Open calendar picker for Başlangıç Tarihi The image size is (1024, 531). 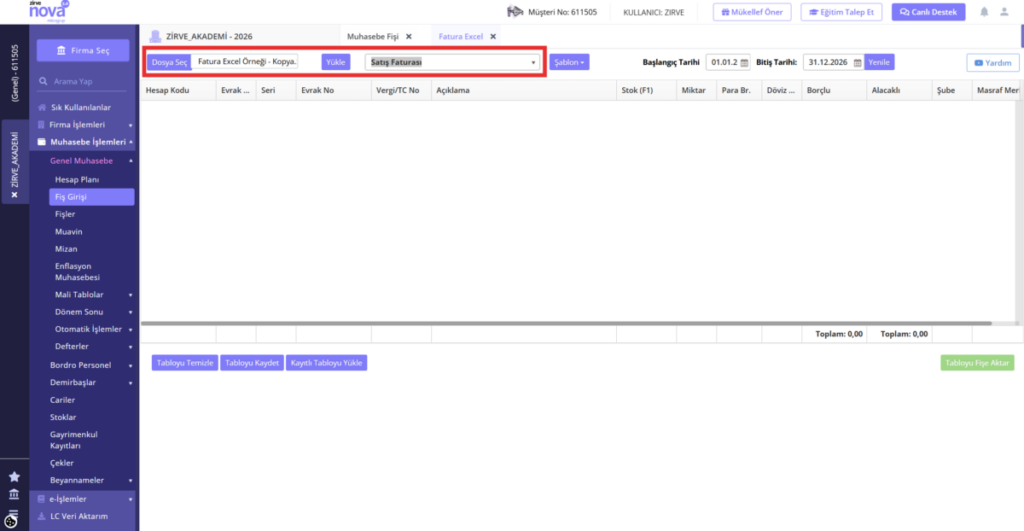744,63
